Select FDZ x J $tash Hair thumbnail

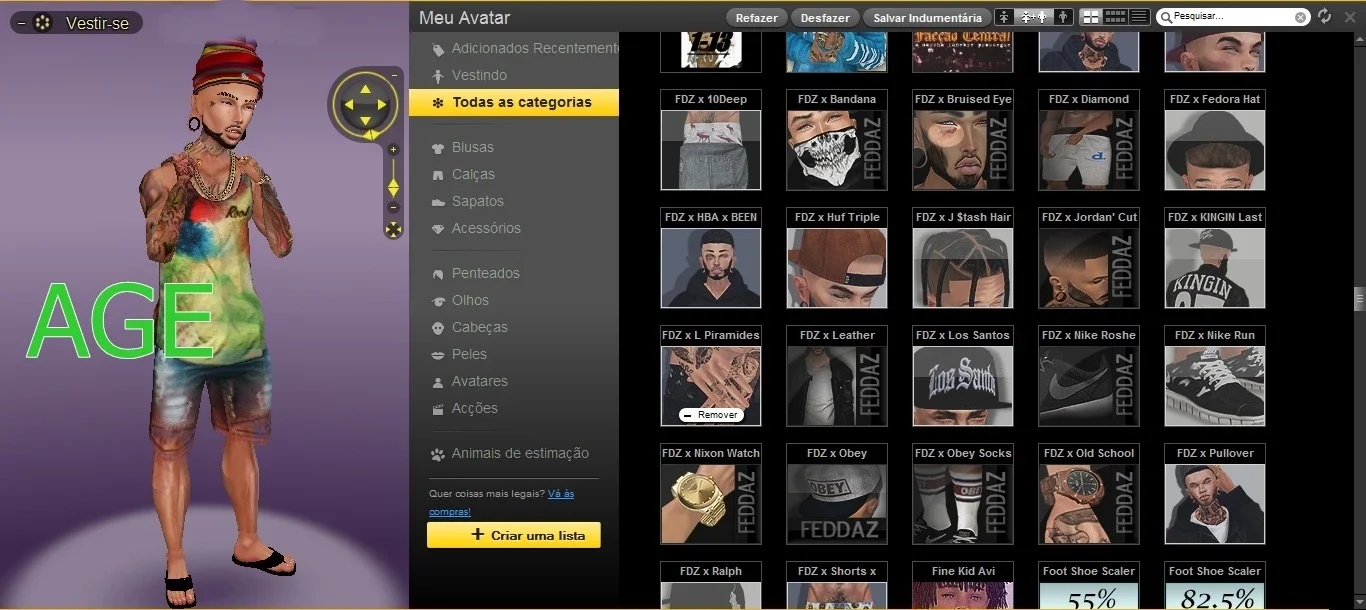963,267
